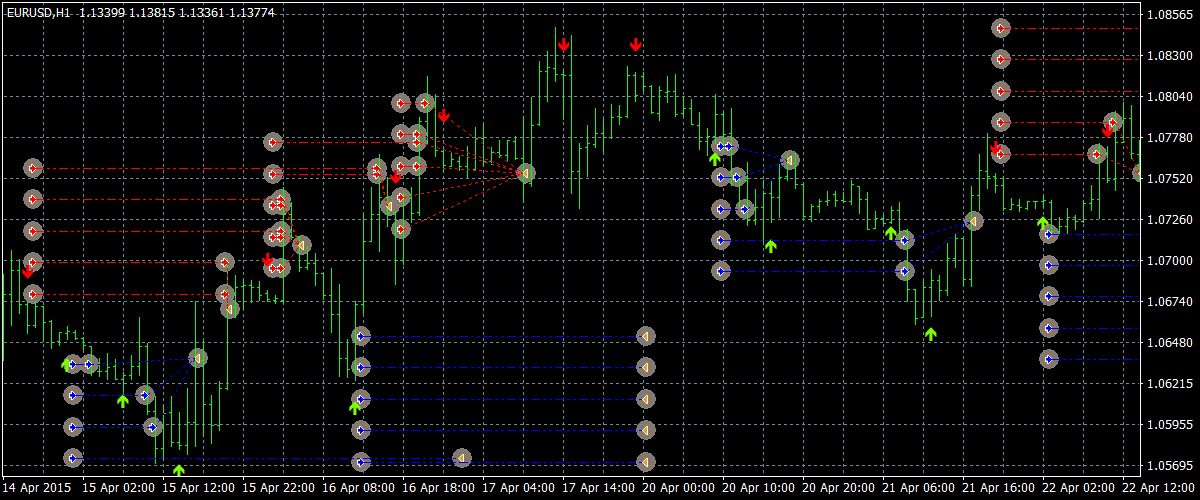Click the 15 Apr 22:00 time label

tap(277, 488)
